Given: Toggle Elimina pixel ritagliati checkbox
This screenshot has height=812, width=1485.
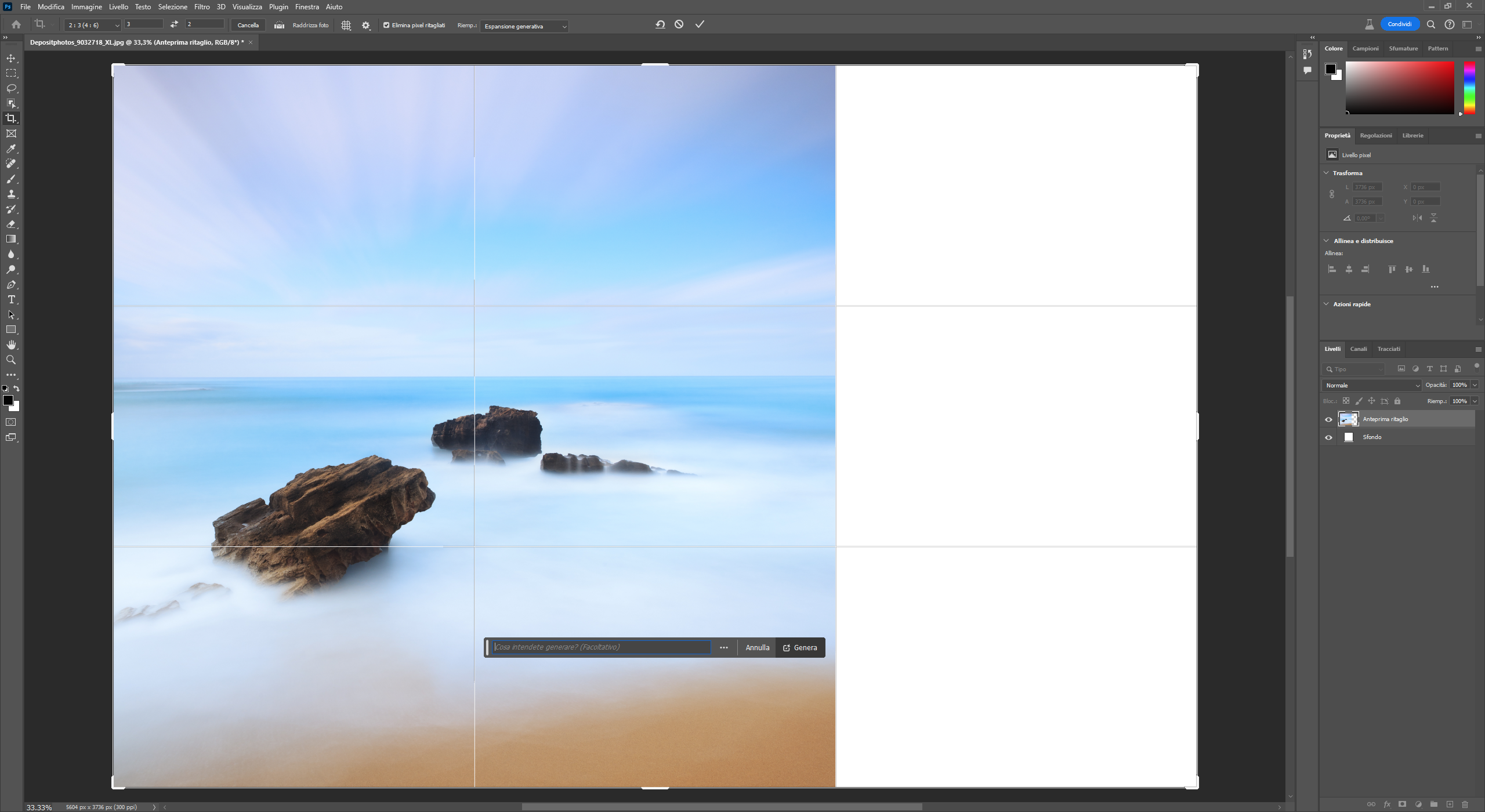Looking at the screenshot, I should (386, 25).
